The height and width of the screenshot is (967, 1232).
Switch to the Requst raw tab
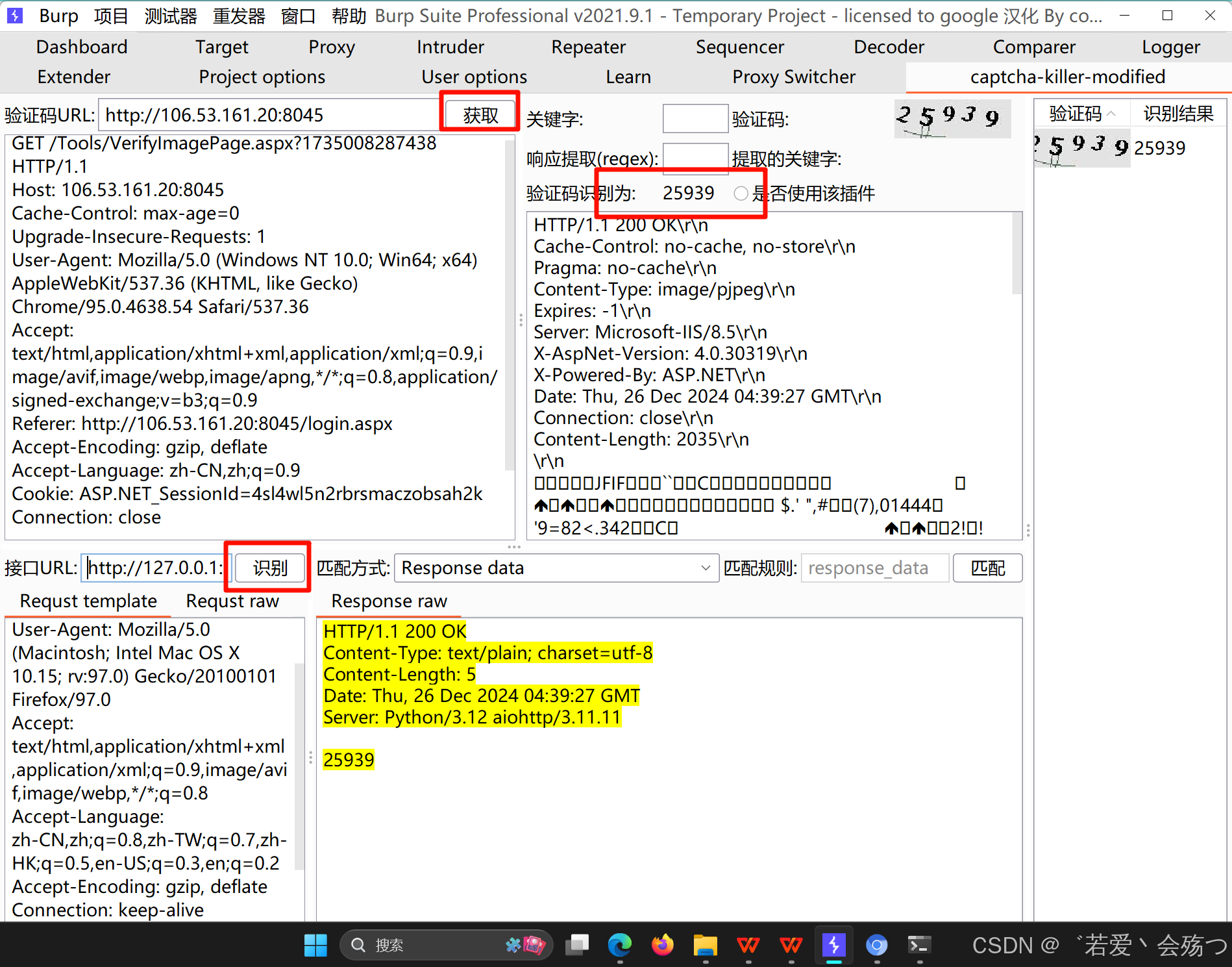(232, 601)
